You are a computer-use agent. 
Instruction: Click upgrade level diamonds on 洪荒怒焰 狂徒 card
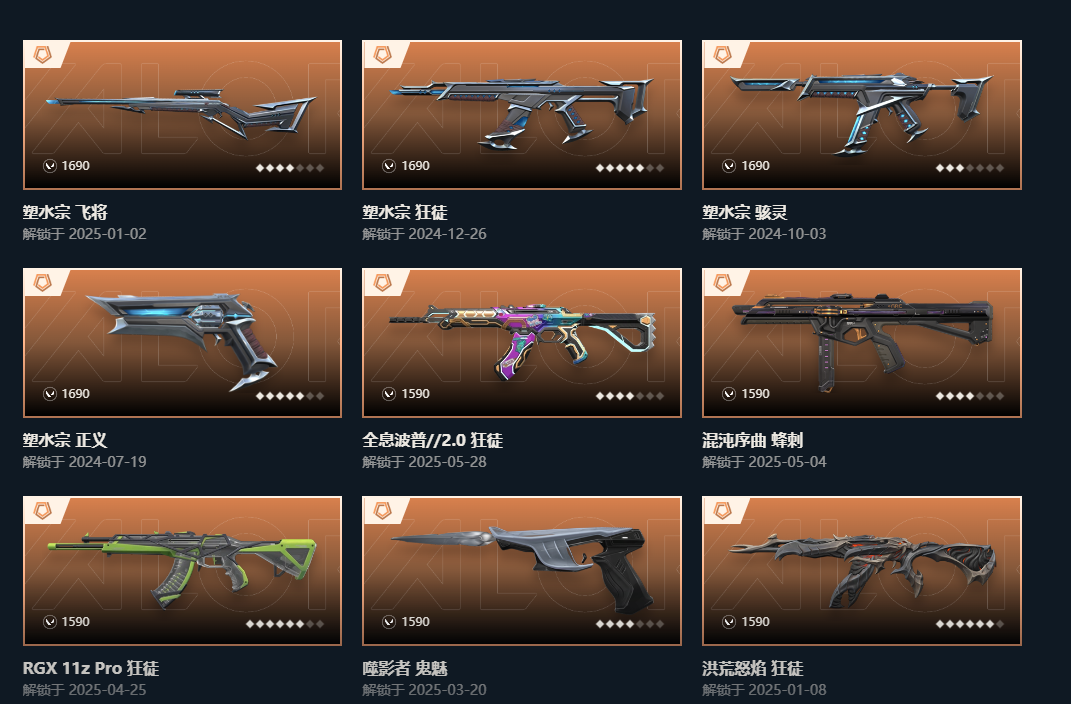970,624
